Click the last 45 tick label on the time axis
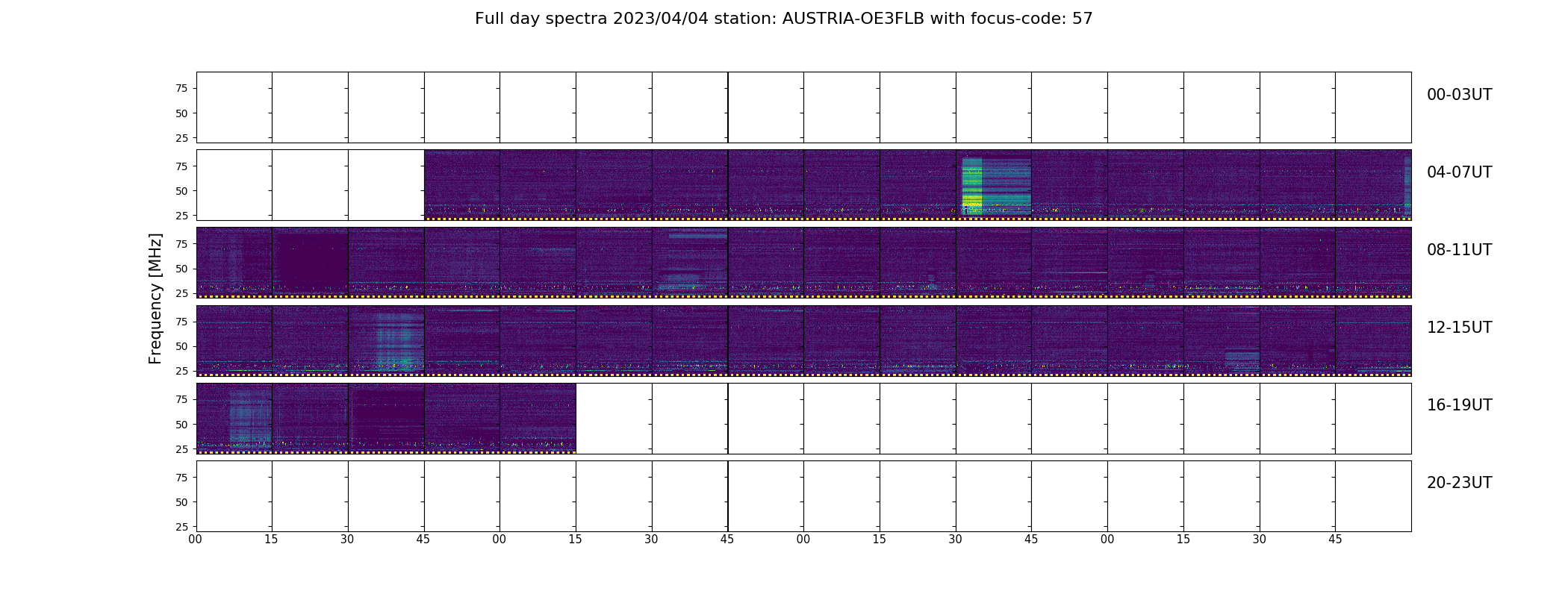Screen dimensions: 1568x597 point(1335,540)
